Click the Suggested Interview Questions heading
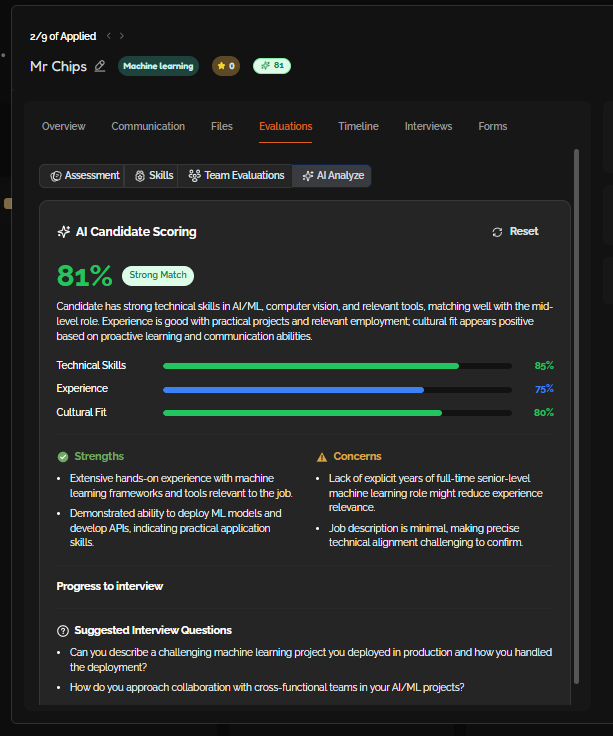 (x=153, y=630)
